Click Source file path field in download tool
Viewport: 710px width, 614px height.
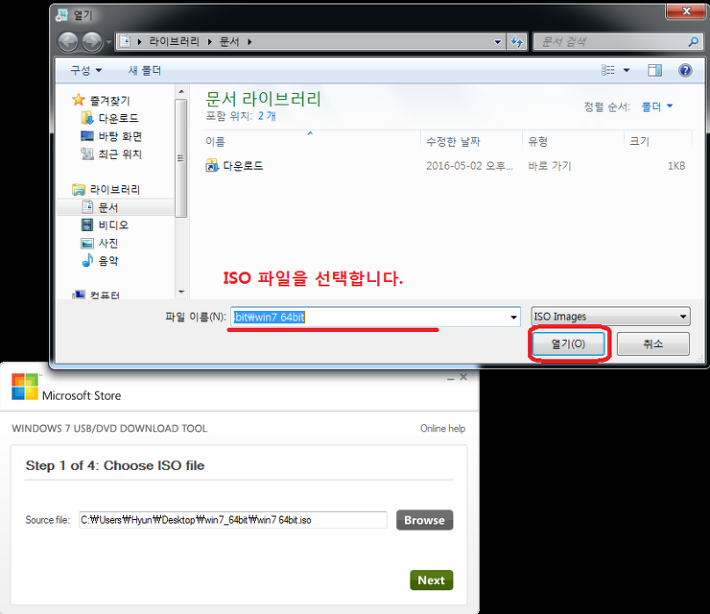233,520
